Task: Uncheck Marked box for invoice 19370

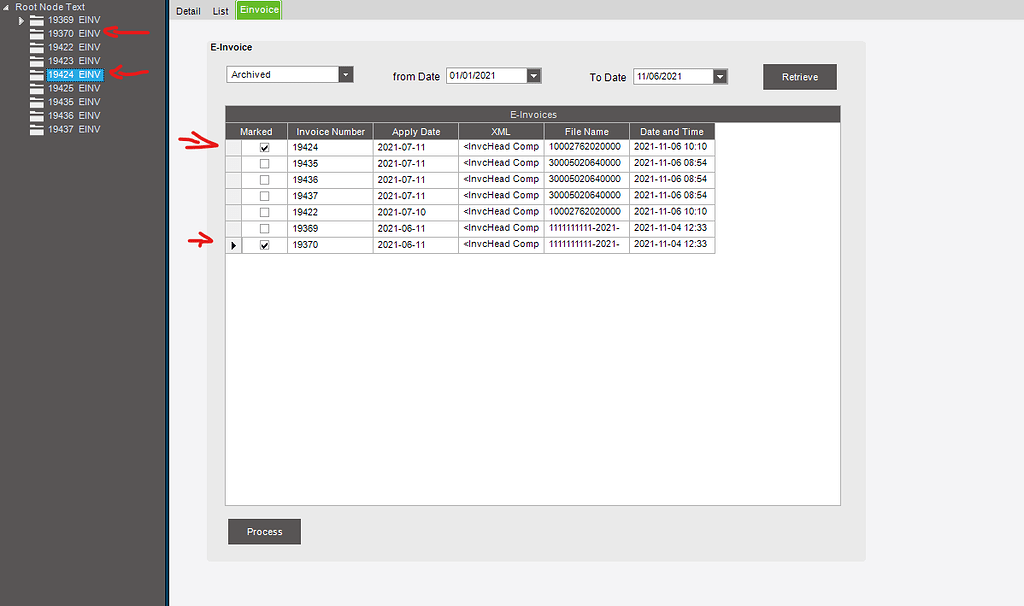Action: coord(264,246)
